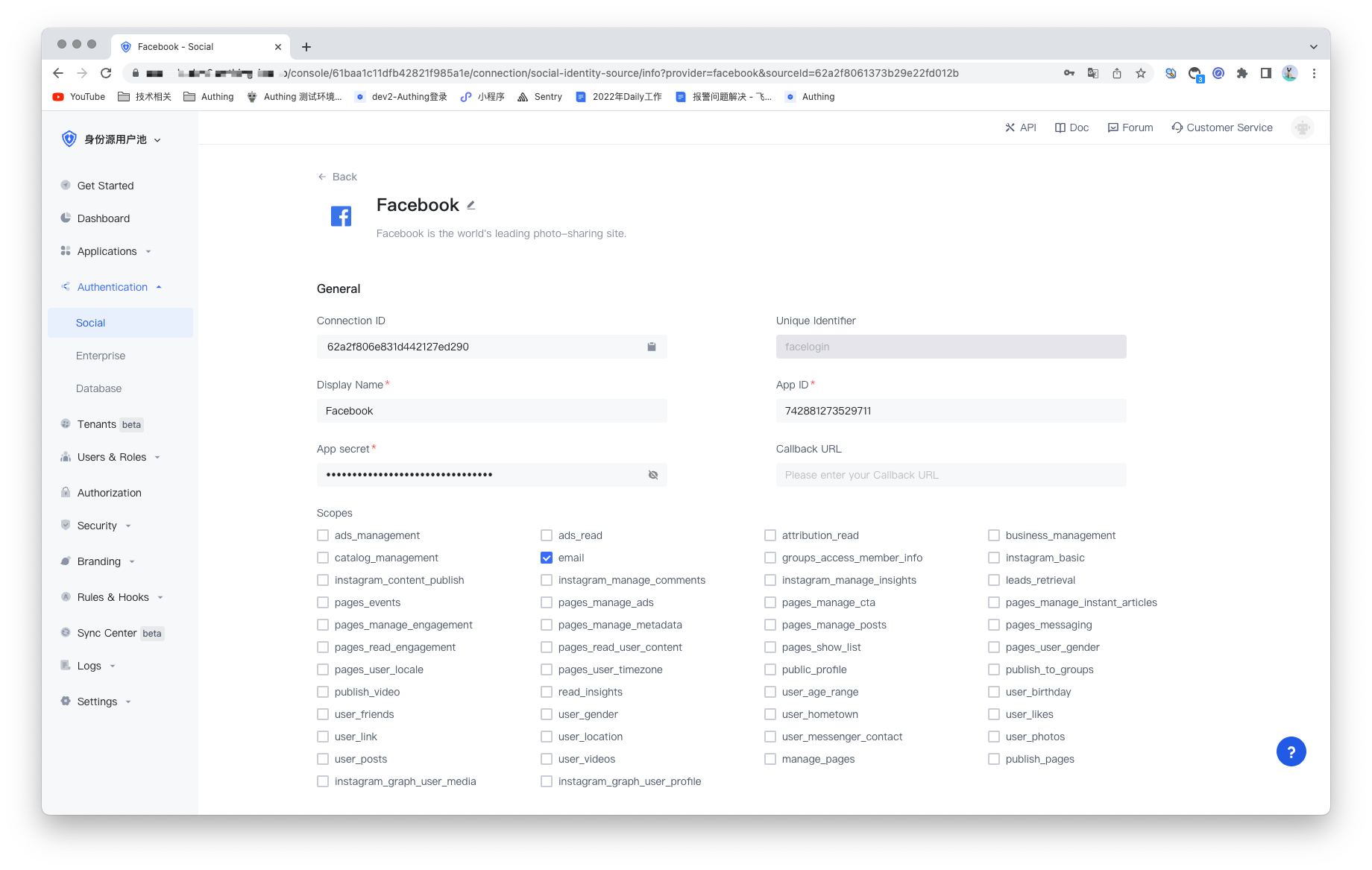Viewport: 1372px width, 870px height.
Task: Toggle App secret visibility eye icon
Action: coord(652,475)
